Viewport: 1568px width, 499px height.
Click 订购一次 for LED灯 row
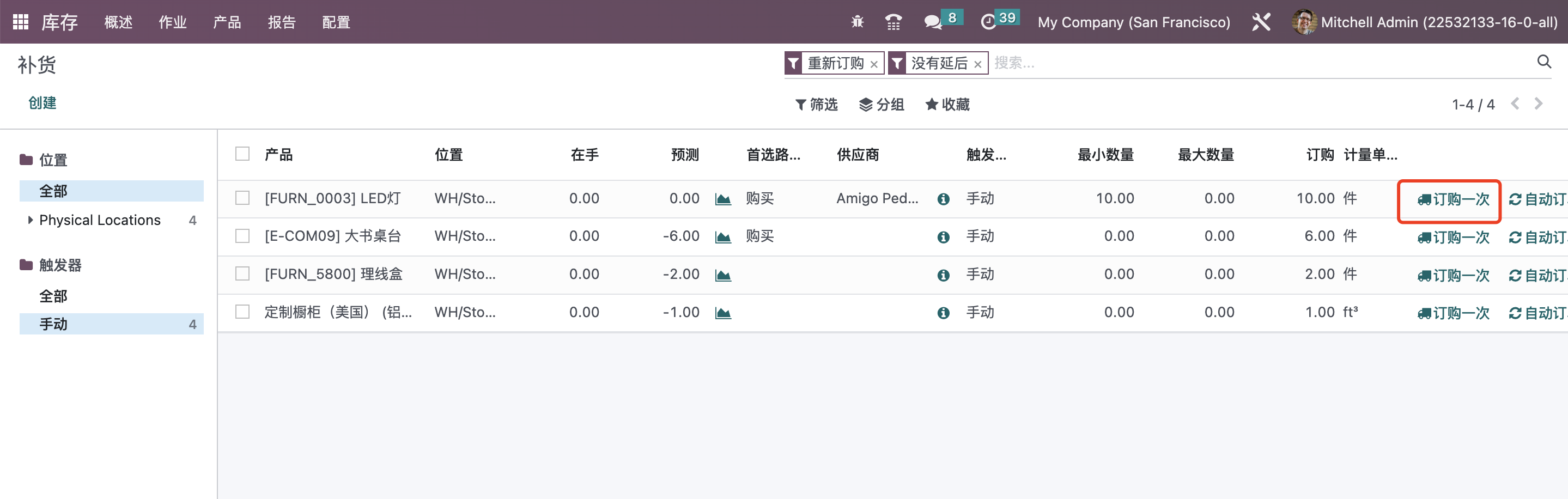(x=1453, y=199)
